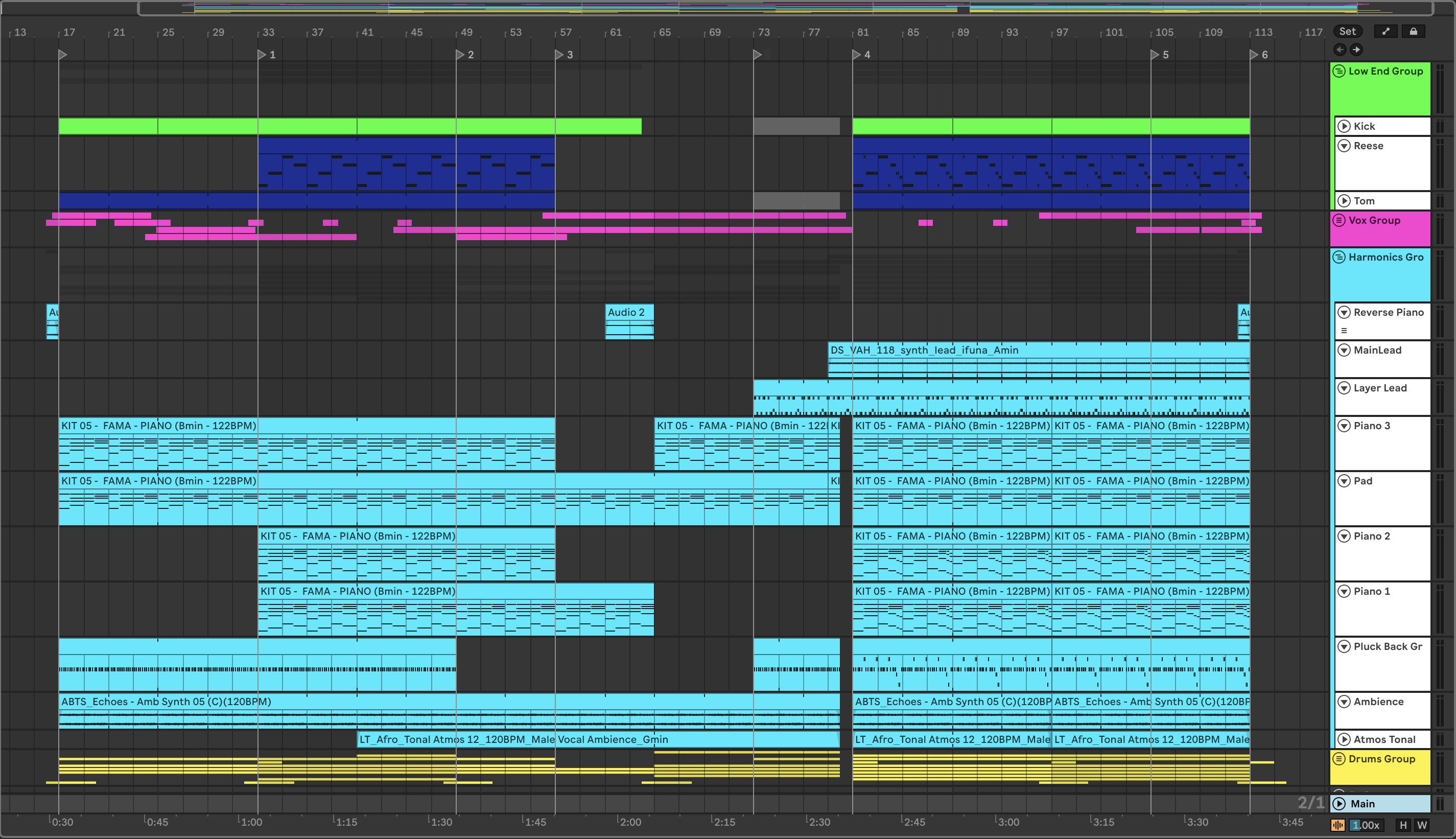Expand the Atmos Tonal track
The height and width of the screenshot is (839, 1456).
[x=1344, y=739]
